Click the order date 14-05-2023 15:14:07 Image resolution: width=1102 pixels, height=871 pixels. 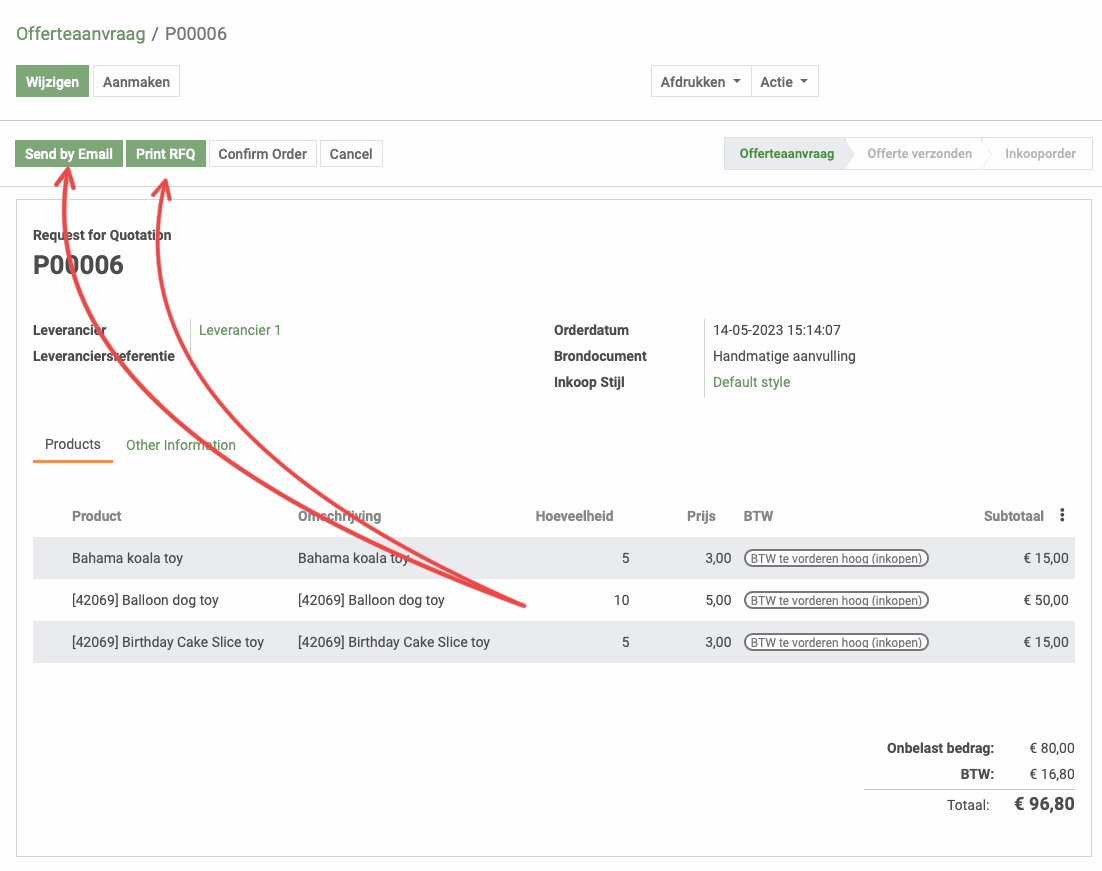[x=777, y=330]
